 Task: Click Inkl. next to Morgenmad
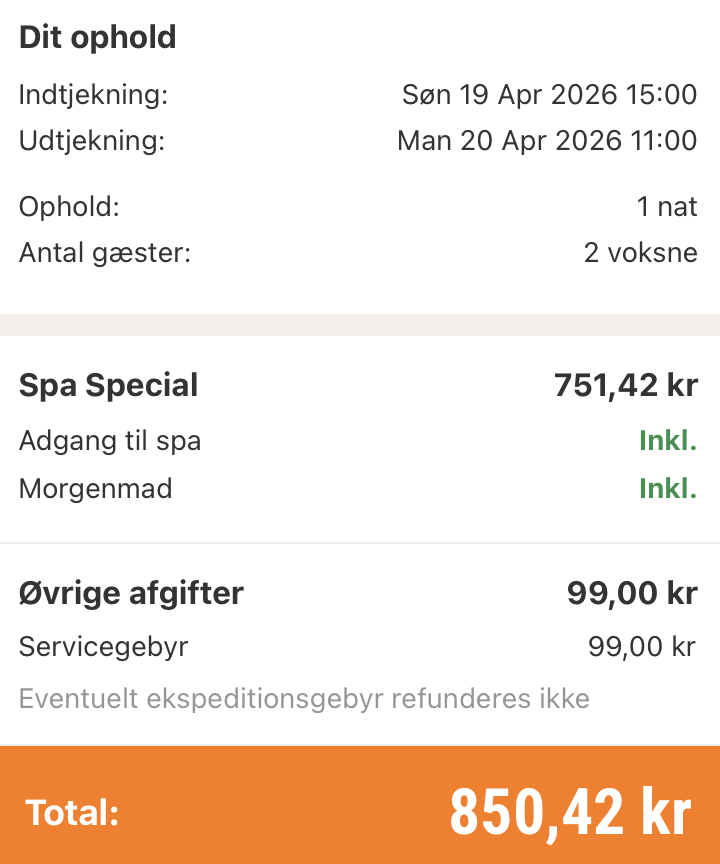point(667,489)
